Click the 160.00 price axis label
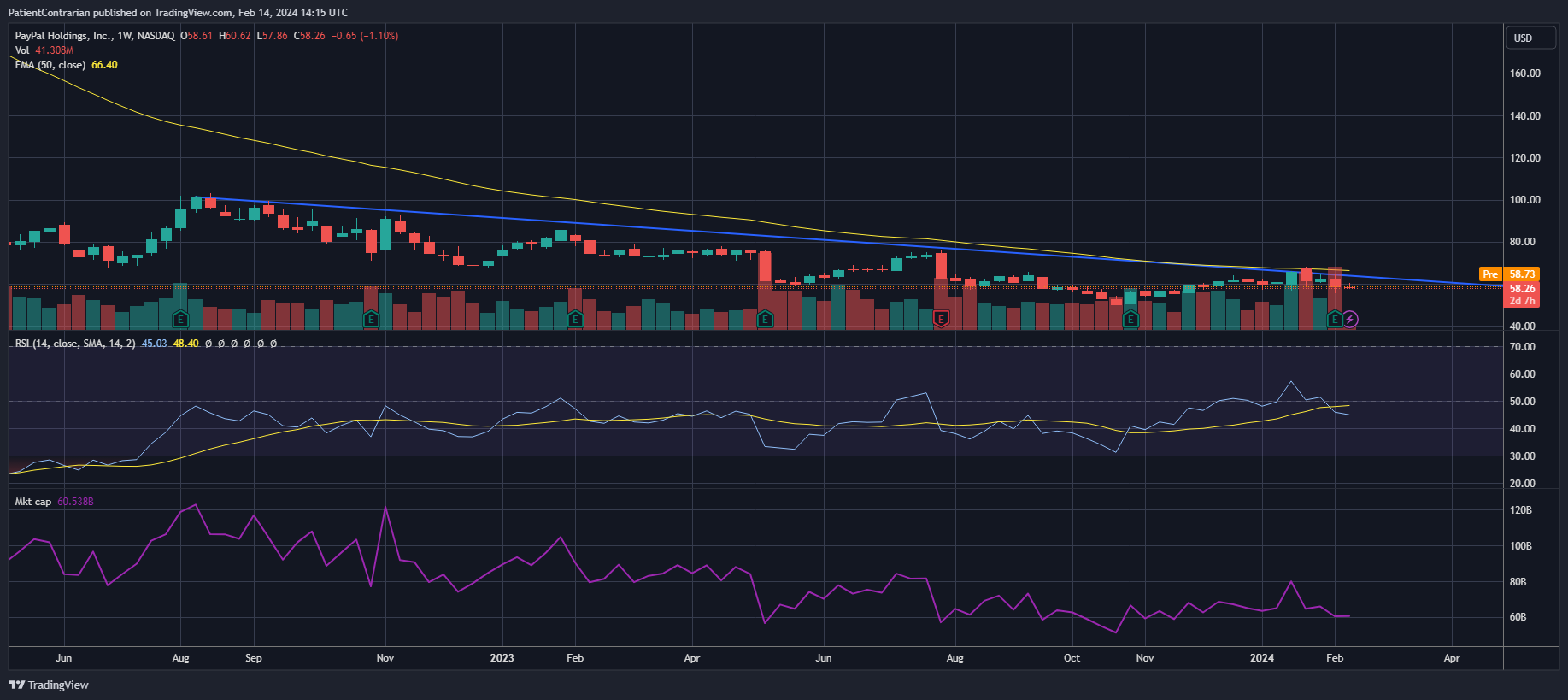The image size is (1568, 700). [x=1525, y=74]
